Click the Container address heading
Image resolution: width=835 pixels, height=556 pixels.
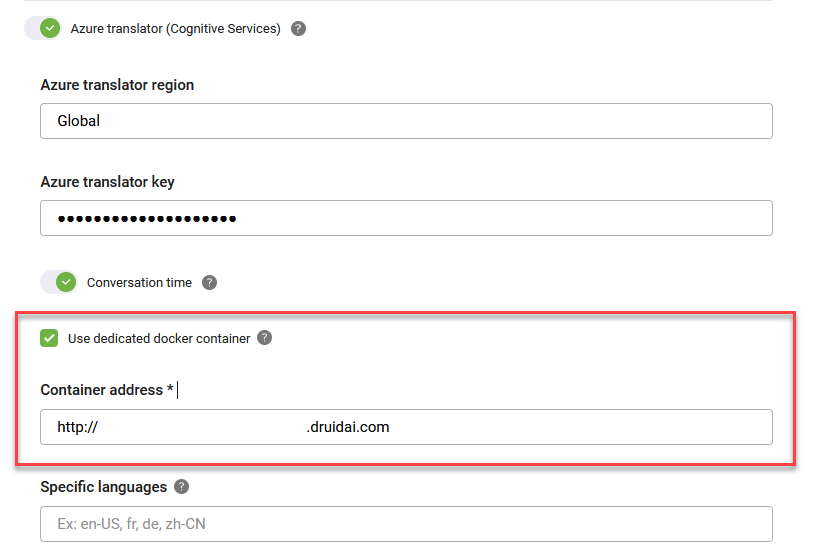[x=102, y=390]
